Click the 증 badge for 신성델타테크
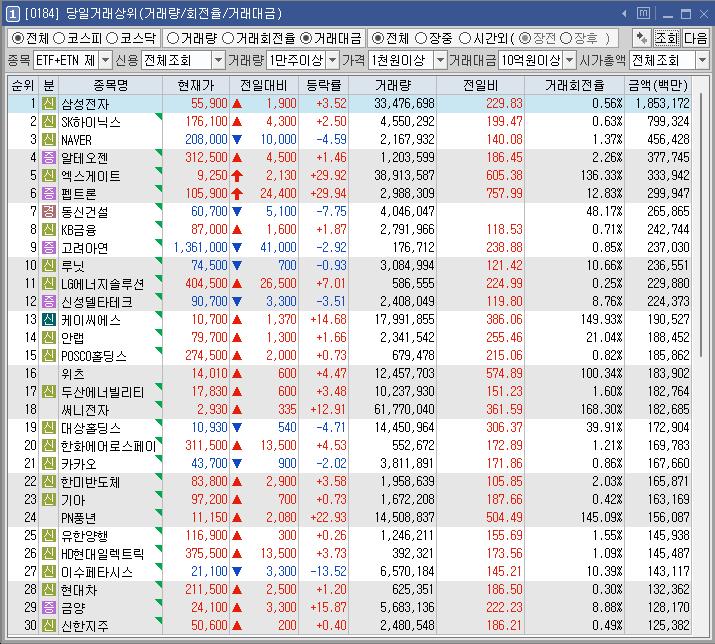 coord(49,301)
